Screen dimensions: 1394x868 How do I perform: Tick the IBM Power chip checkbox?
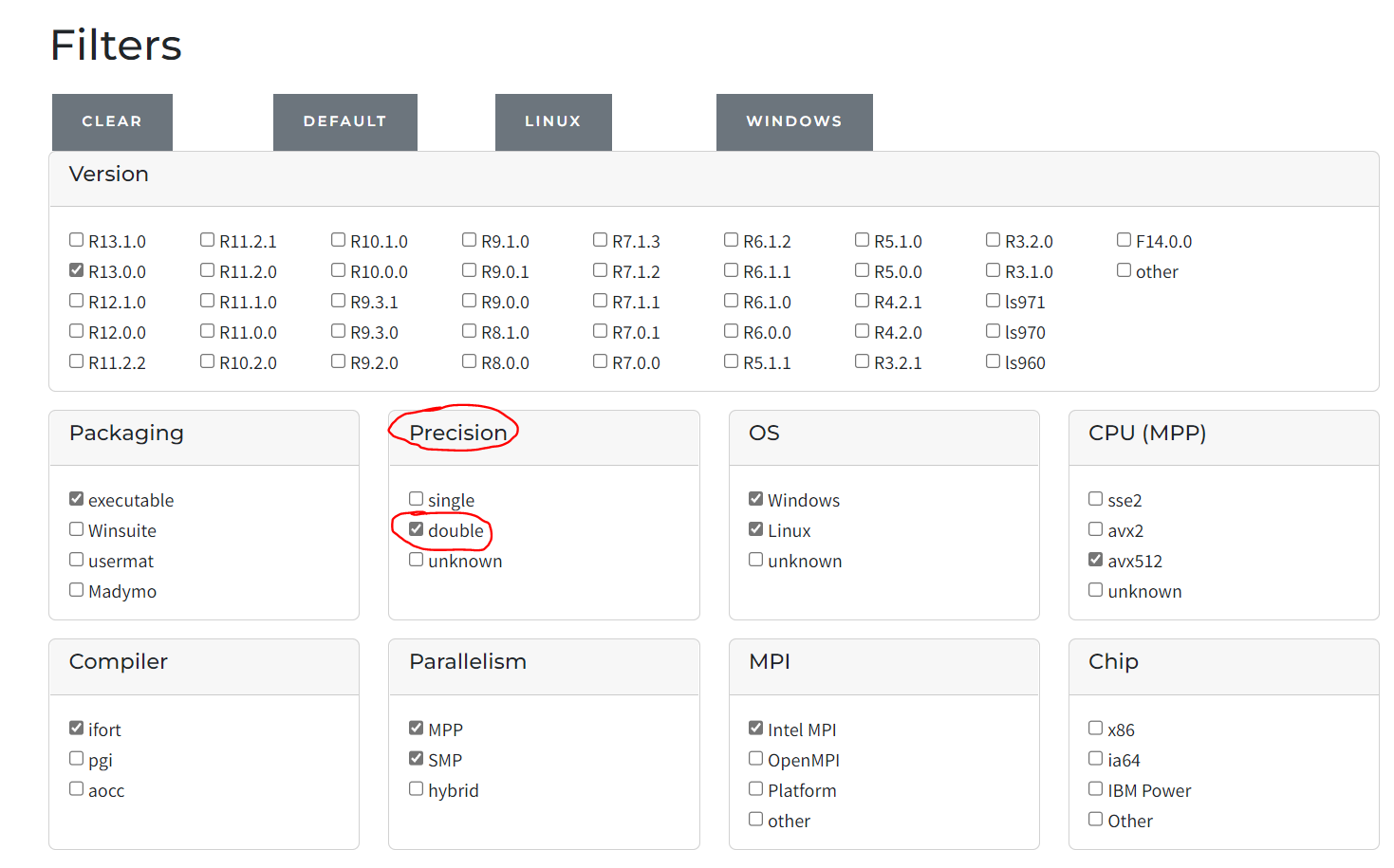[x=1096, y=789]
